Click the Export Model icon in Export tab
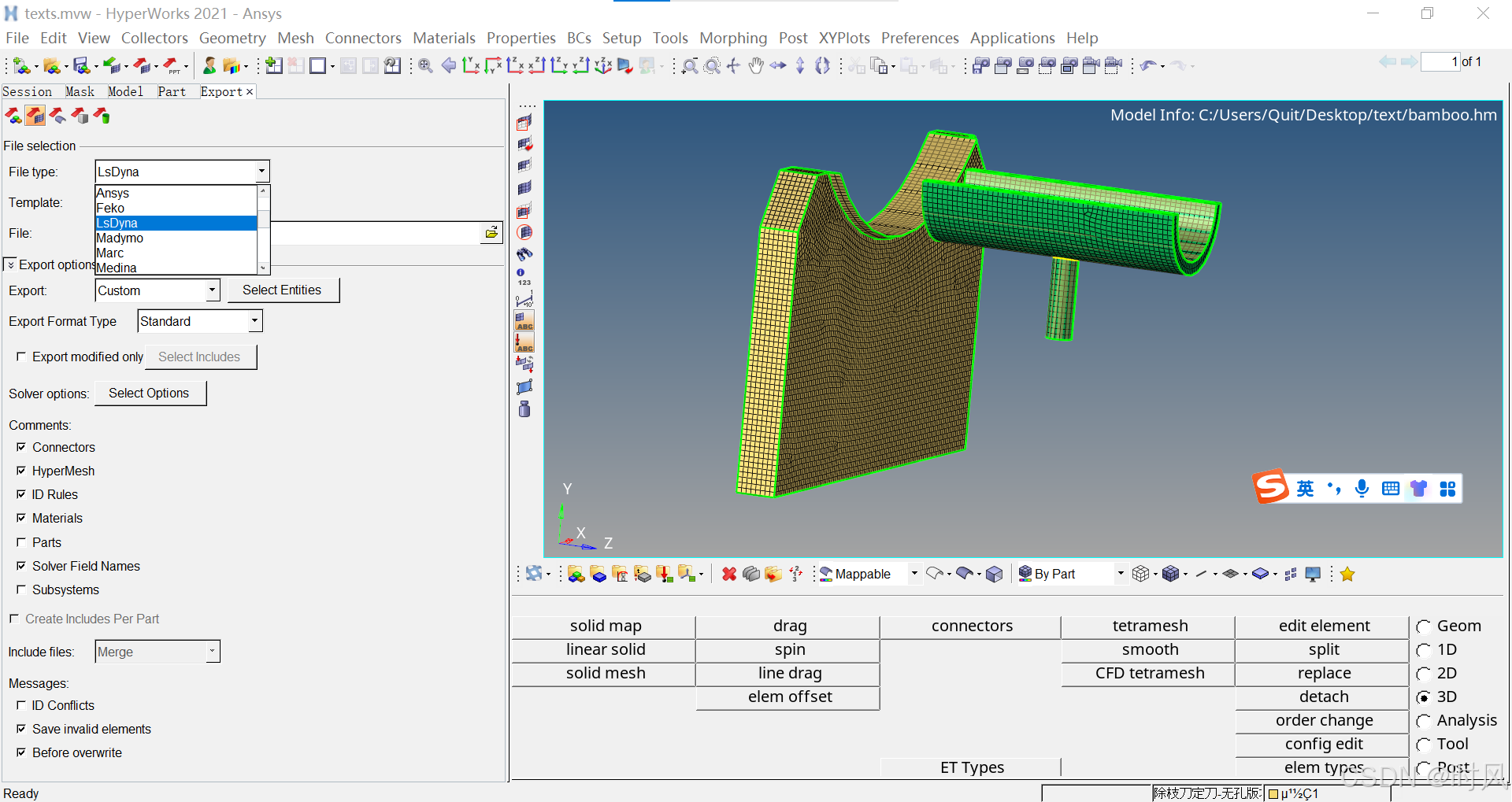Image resolution: width=1512 pixels, height=802 pixels. [x=13, y=116]
